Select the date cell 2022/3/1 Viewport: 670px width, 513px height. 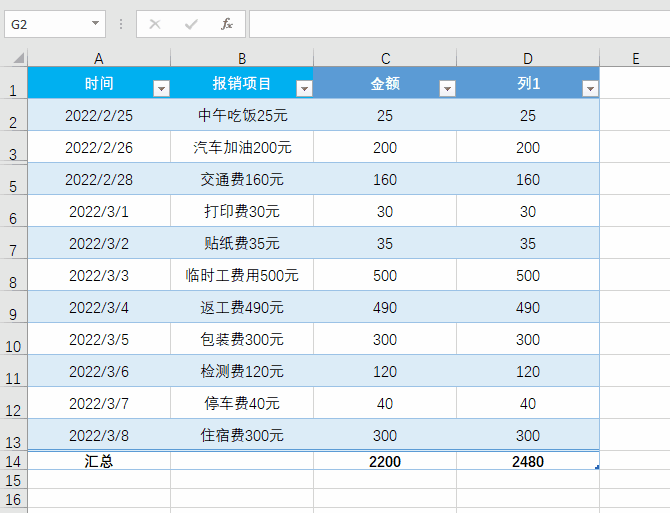pyautogui.click(x=99, y=211)
